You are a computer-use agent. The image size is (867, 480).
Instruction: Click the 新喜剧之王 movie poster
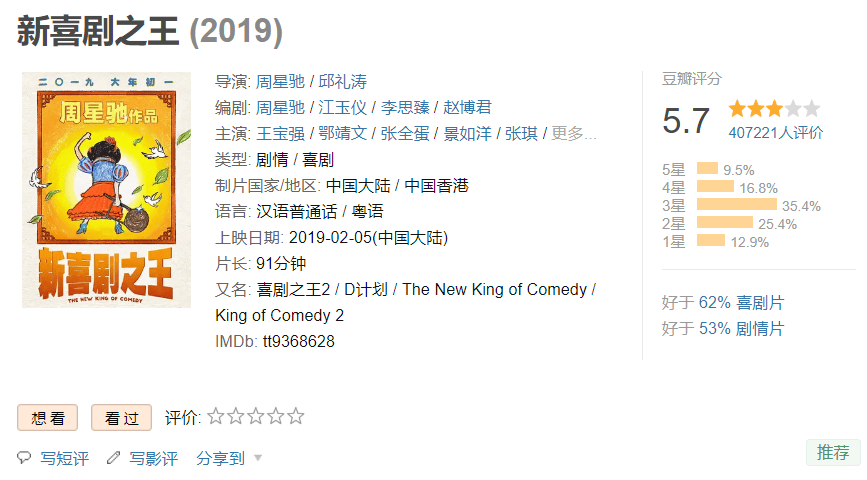(106, 190)
